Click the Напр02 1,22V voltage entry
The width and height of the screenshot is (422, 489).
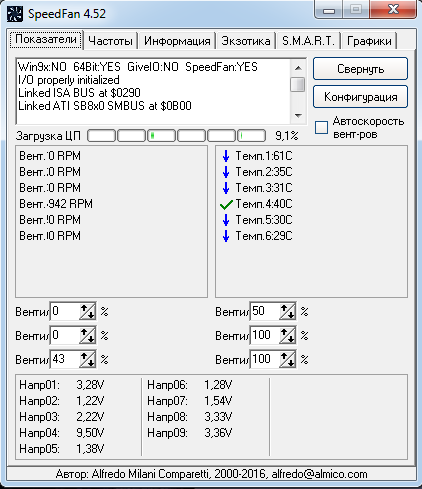[62, 401]
